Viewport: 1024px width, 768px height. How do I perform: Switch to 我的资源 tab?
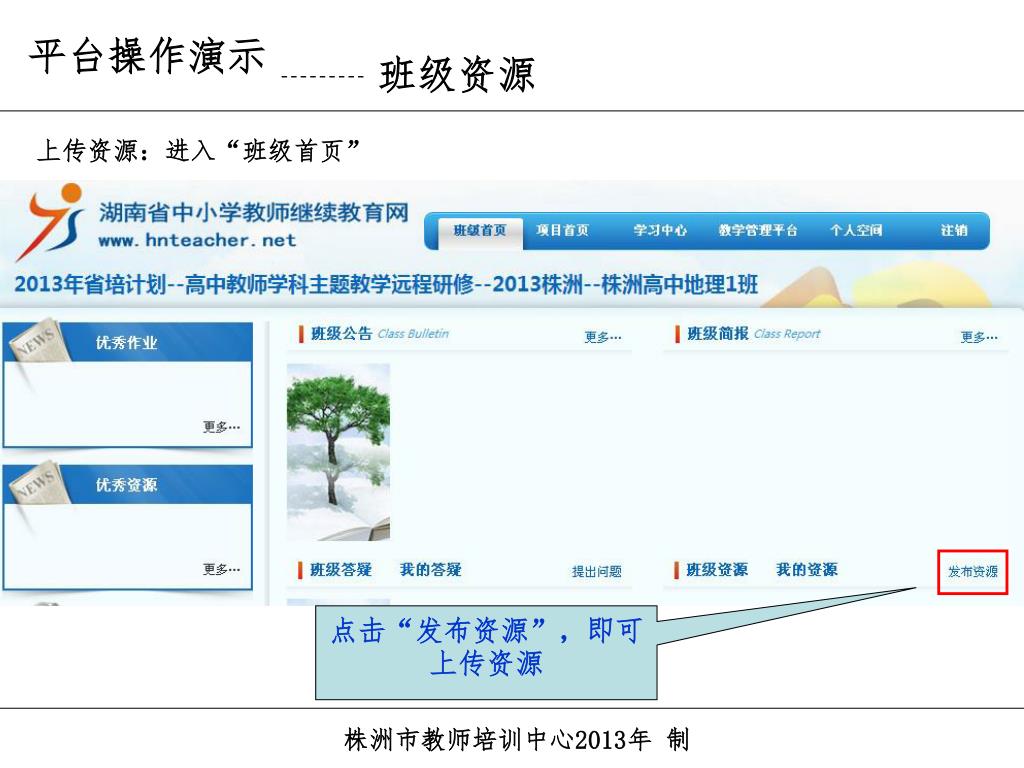(x=807, y=569)
